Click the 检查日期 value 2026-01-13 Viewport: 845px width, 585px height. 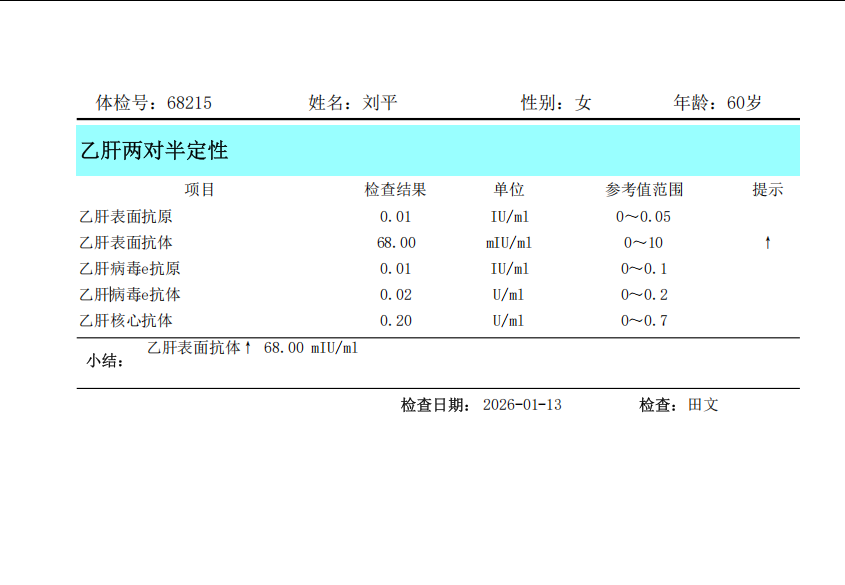coord(522,405)
